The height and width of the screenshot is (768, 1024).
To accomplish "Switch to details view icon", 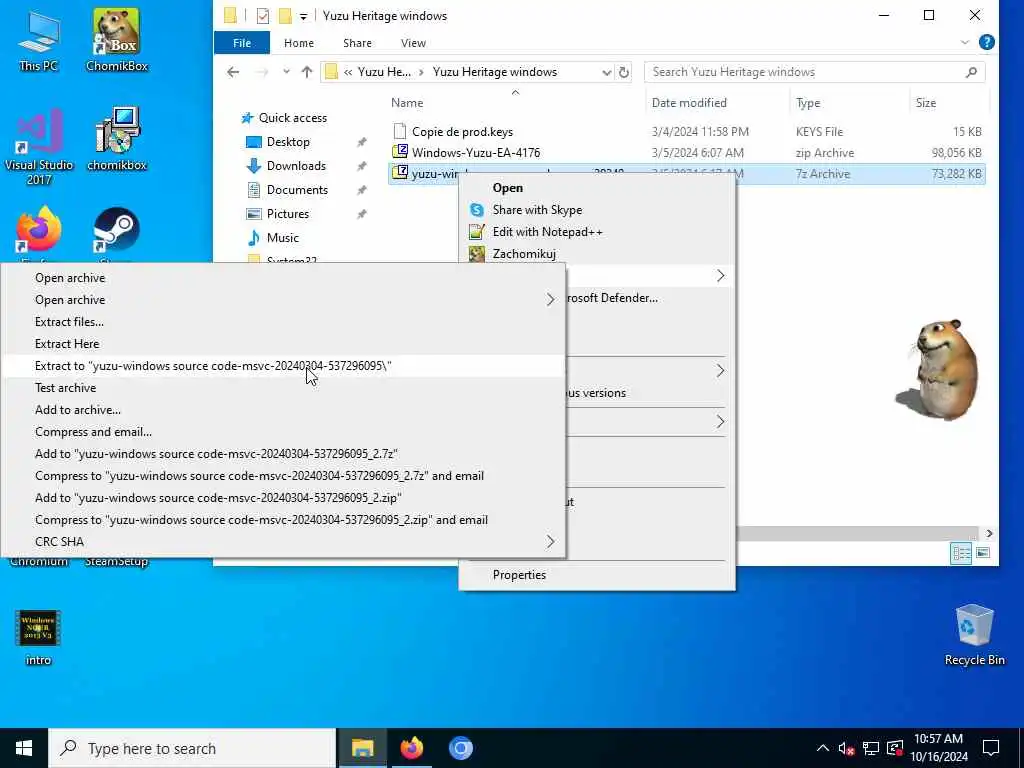I will click(x=961, y=554).
